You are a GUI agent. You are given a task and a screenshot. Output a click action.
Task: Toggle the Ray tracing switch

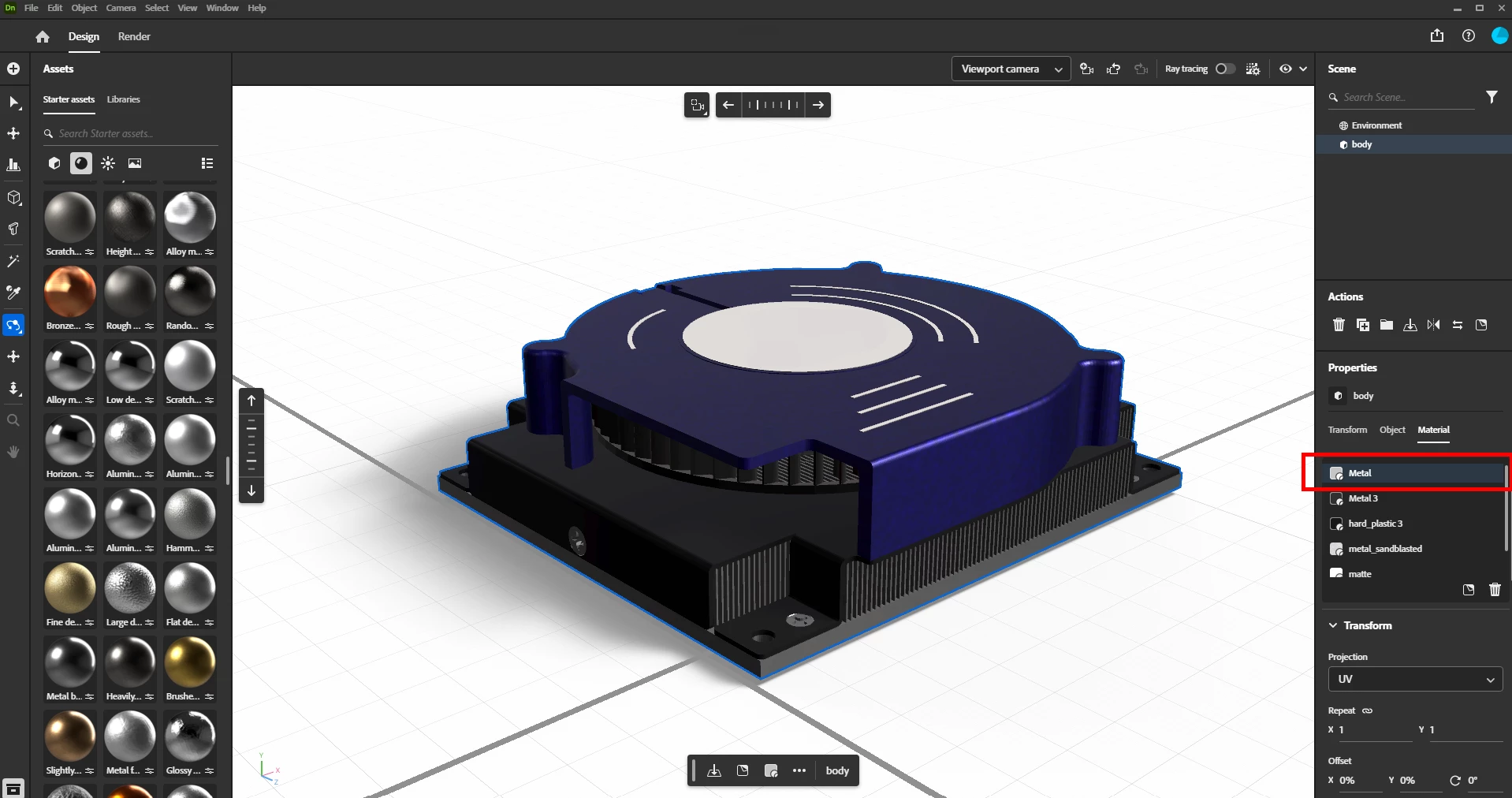pos(1225,69)
